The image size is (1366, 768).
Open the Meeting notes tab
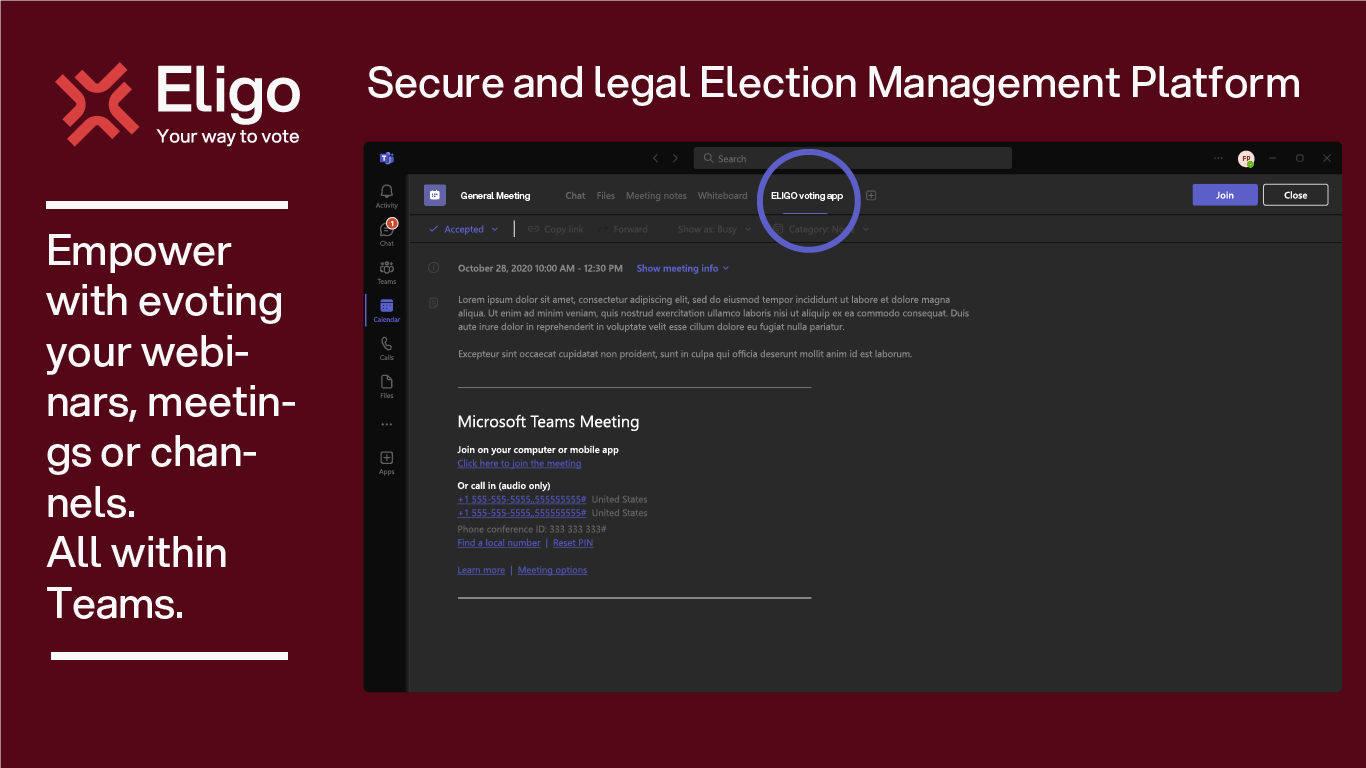(656, 196)
